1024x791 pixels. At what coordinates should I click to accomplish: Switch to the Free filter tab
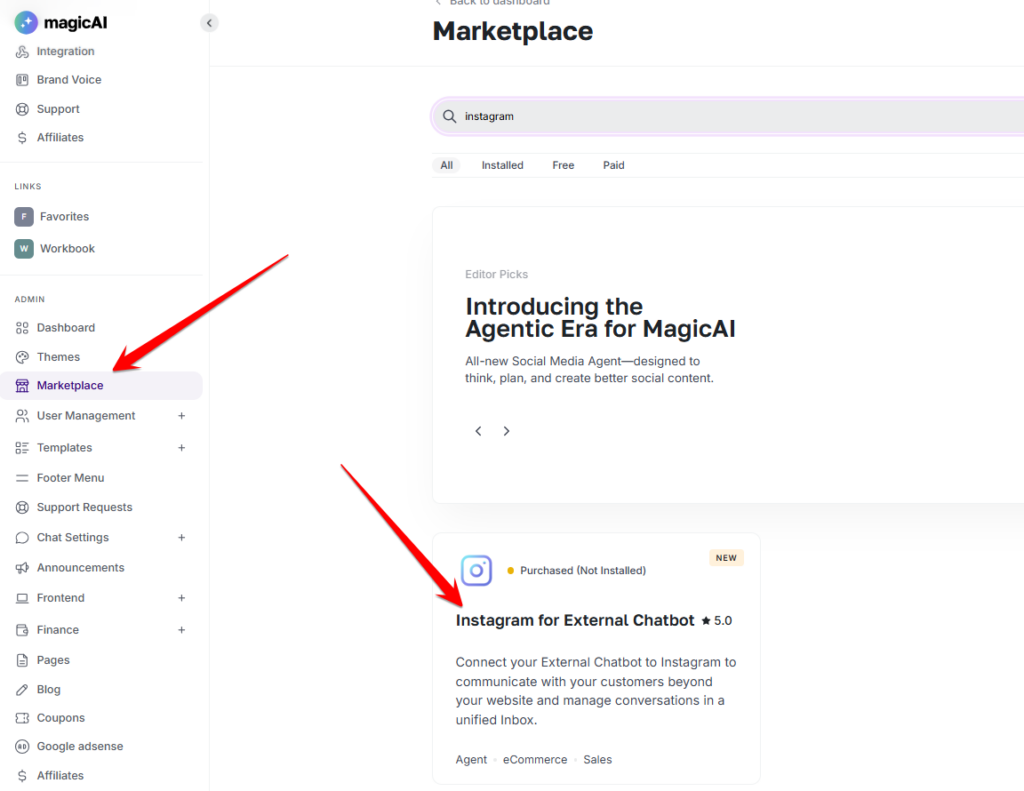pos(563,165)
